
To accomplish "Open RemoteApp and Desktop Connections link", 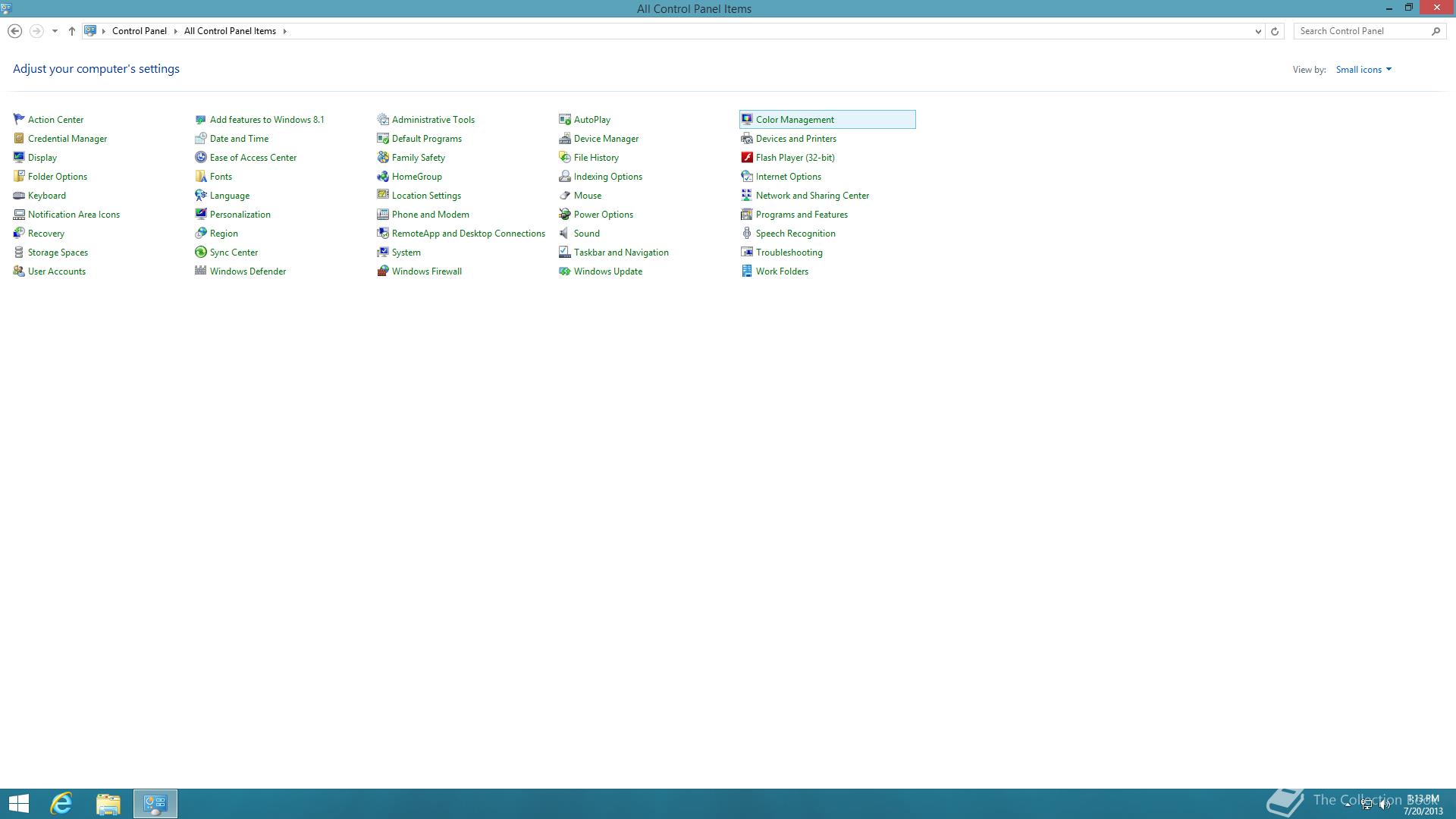I will (469, 234).
